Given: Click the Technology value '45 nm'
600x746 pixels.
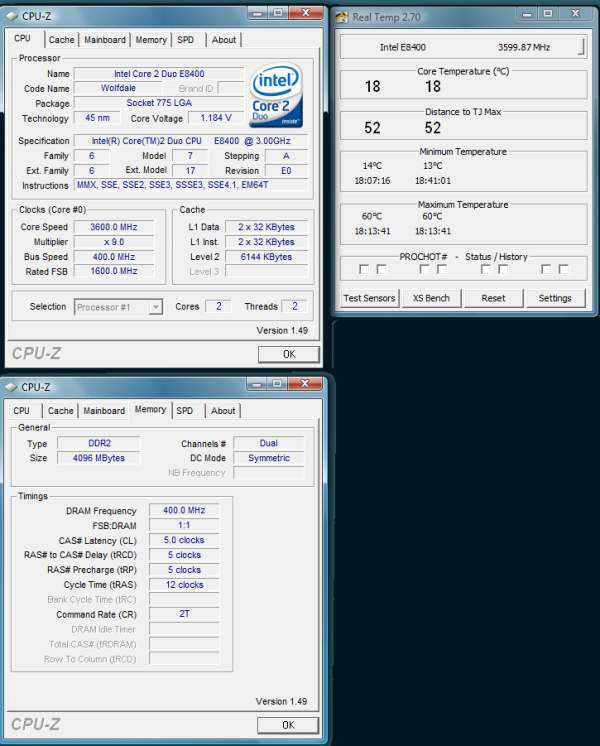Looking at the screenshot, I should coord(97,118).
